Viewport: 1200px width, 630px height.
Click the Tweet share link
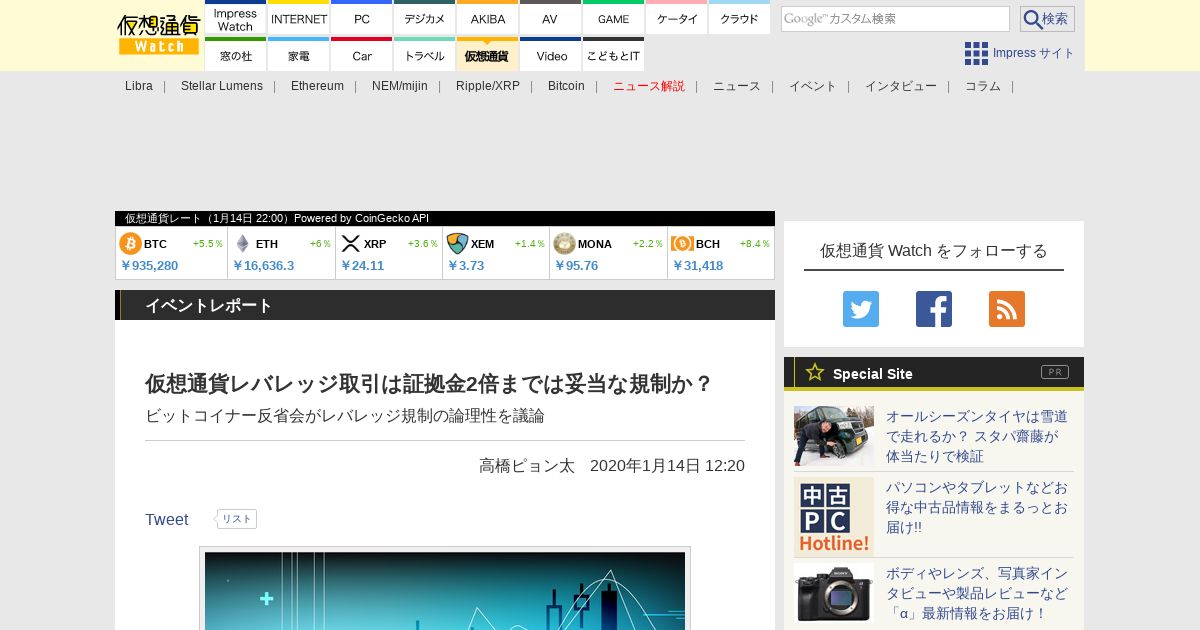point(167,519)
